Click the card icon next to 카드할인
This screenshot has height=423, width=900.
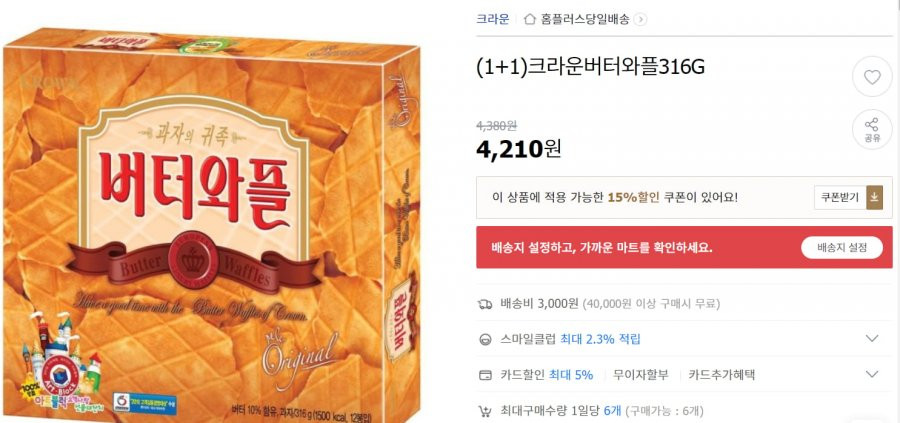click(485, 375)
